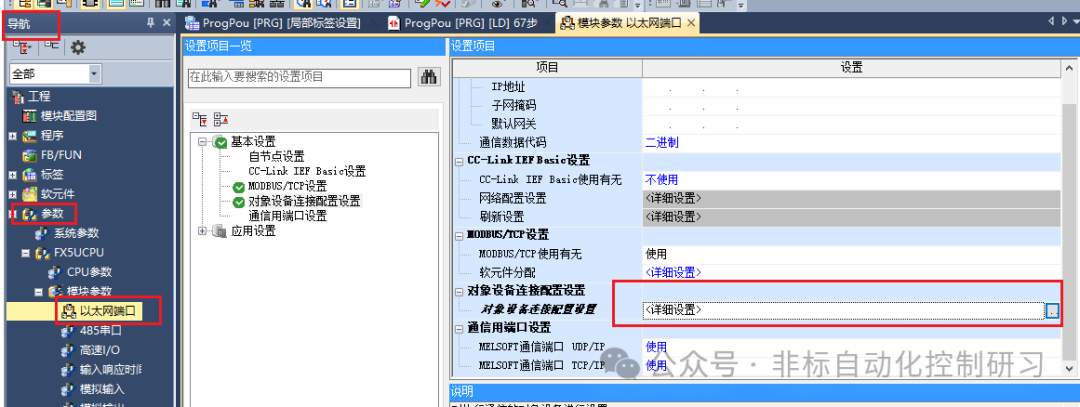Select the 程序 folder node
This screenshot has height=407, width=1080.
52,135
